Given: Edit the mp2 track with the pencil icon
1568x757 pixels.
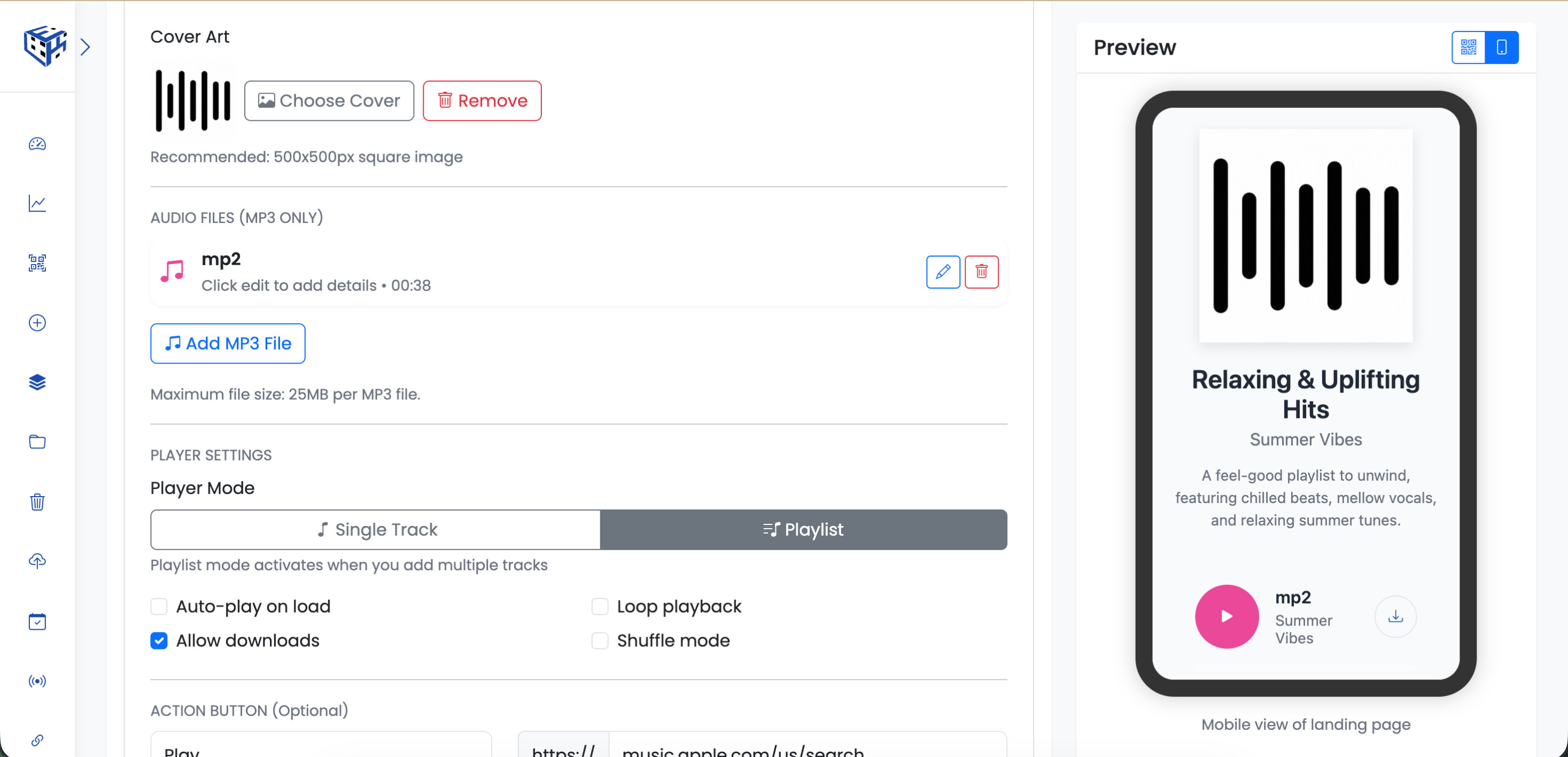Looking at the screenshot, I should pyautogui.click(x=942, y=272).
